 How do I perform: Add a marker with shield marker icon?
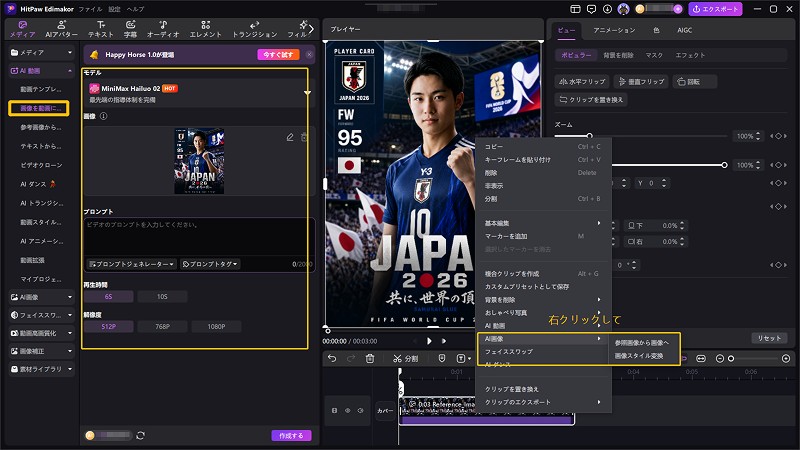pos(442,359)
